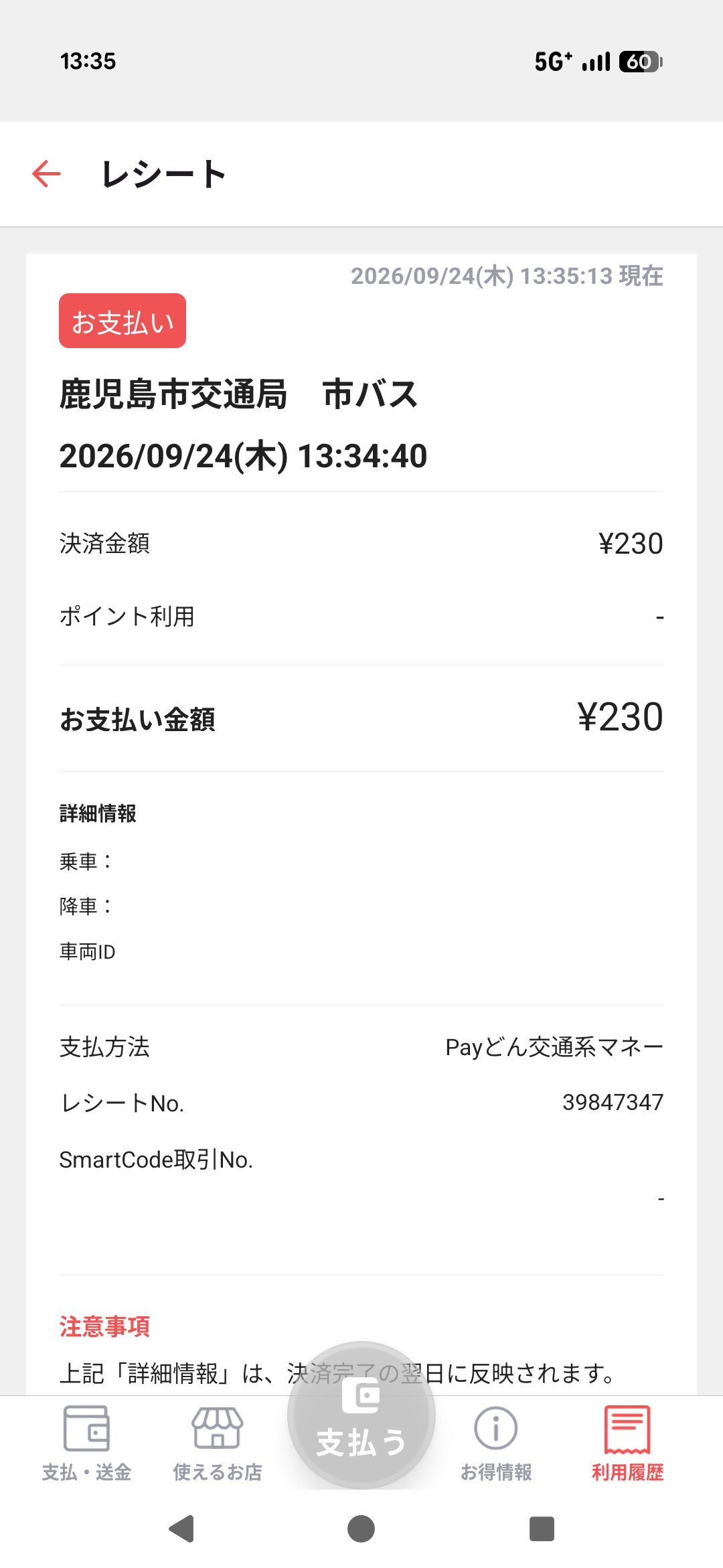This screenshot has height=1568, width=723.
Task: Select the レシート page title
Action: point(163,174)
